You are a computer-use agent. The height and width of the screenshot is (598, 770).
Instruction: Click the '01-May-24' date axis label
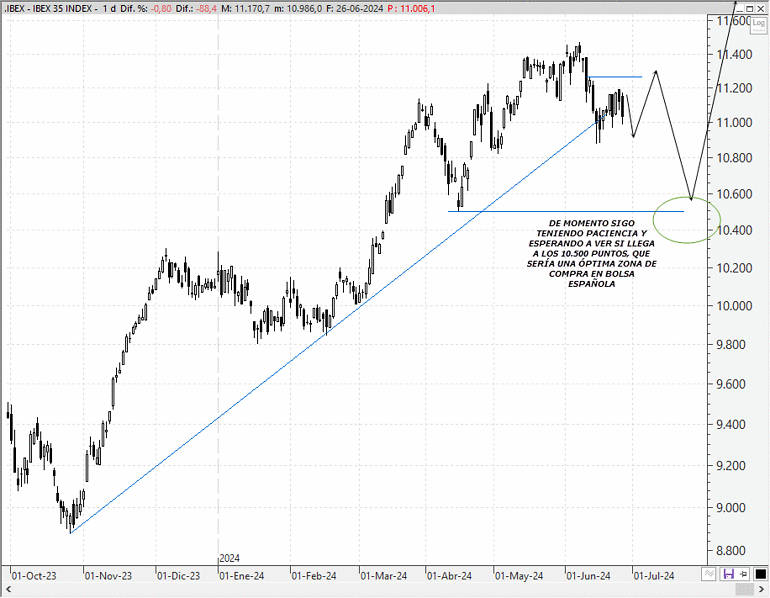point(519,576)
